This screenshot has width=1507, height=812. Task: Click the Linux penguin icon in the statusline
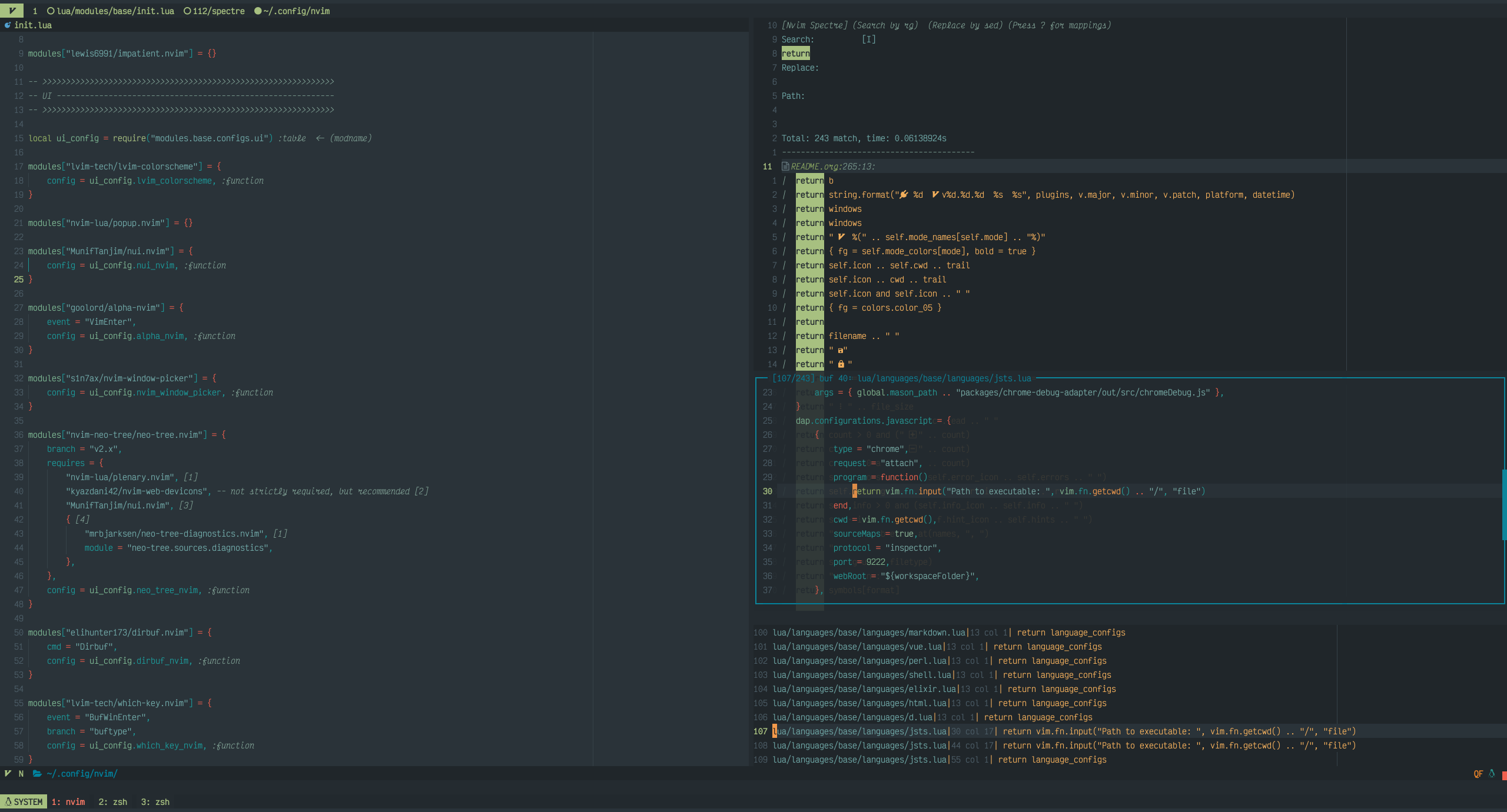pyautogui.click(x=1492, y=774)
